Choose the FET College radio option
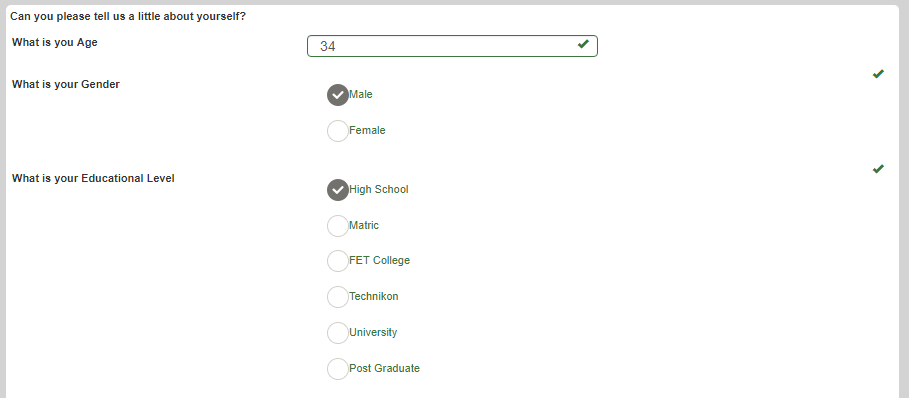 tap(338, 261)
